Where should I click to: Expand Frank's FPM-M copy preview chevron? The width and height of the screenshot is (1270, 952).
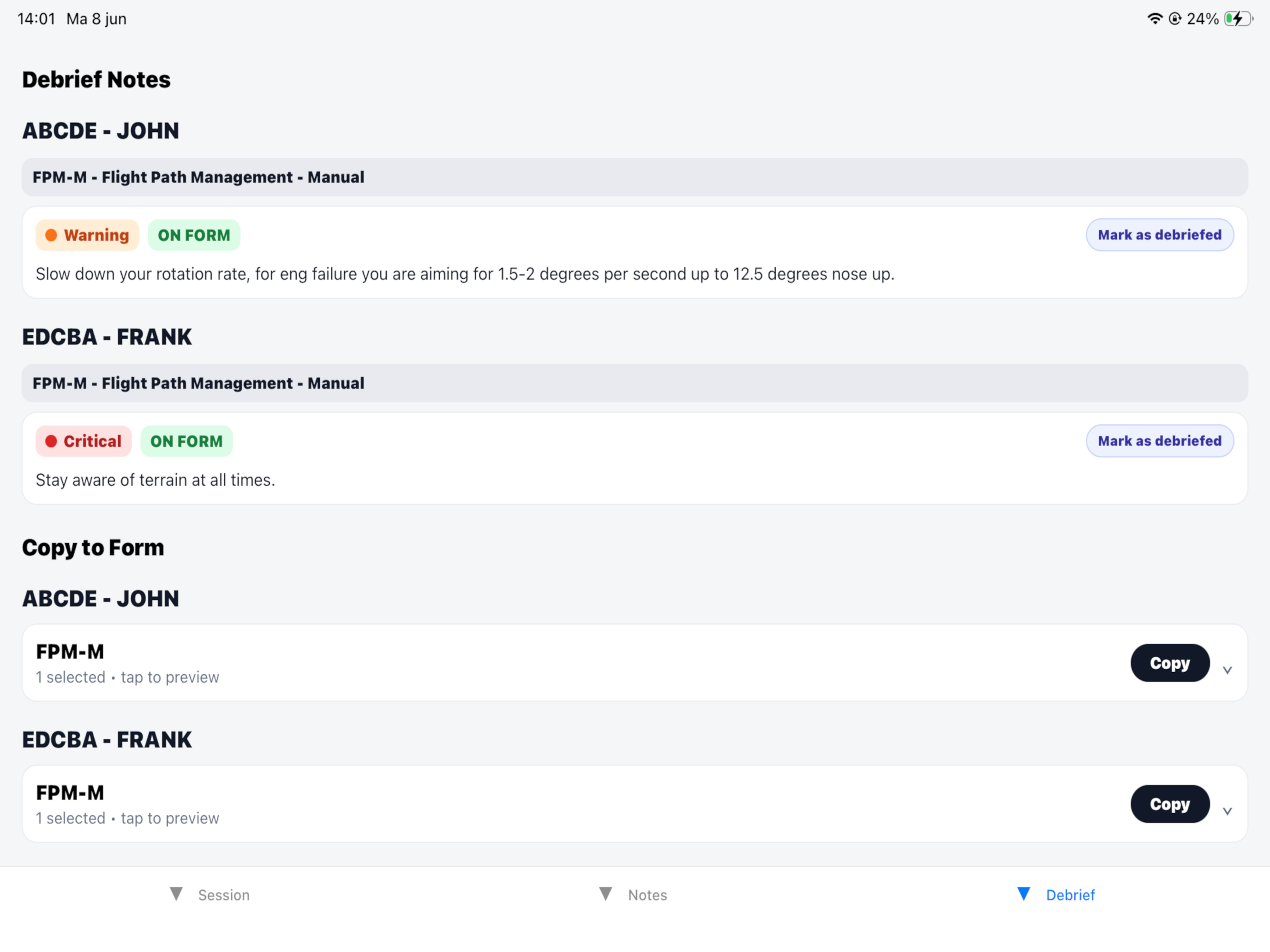[x=1227, y=811]
